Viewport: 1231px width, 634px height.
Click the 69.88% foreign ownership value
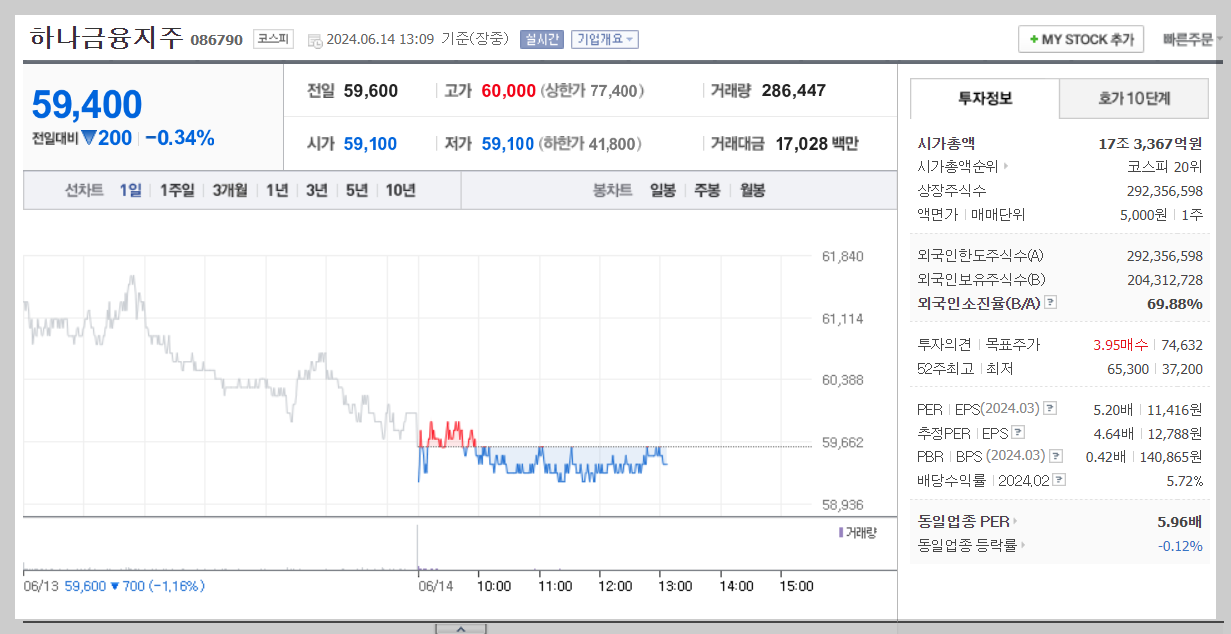tap(1174, 303)
